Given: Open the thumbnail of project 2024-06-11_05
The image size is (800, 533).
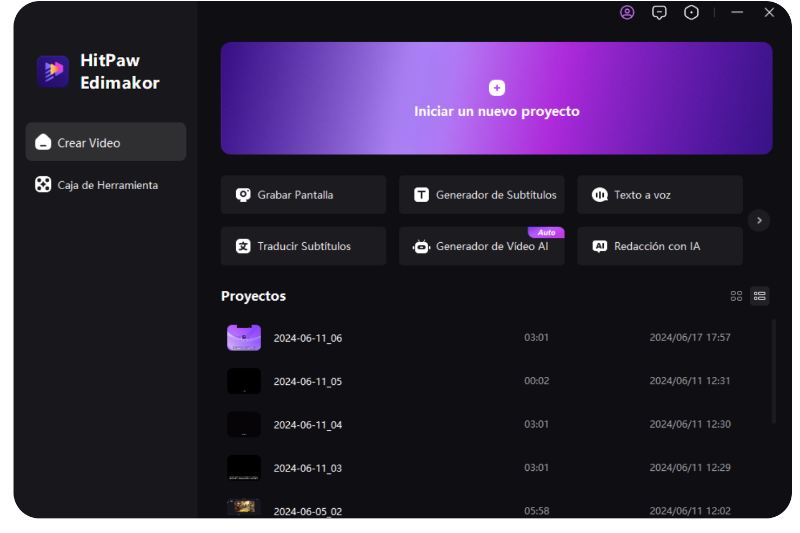Looking at the screenshot, I should coord(244,381).
